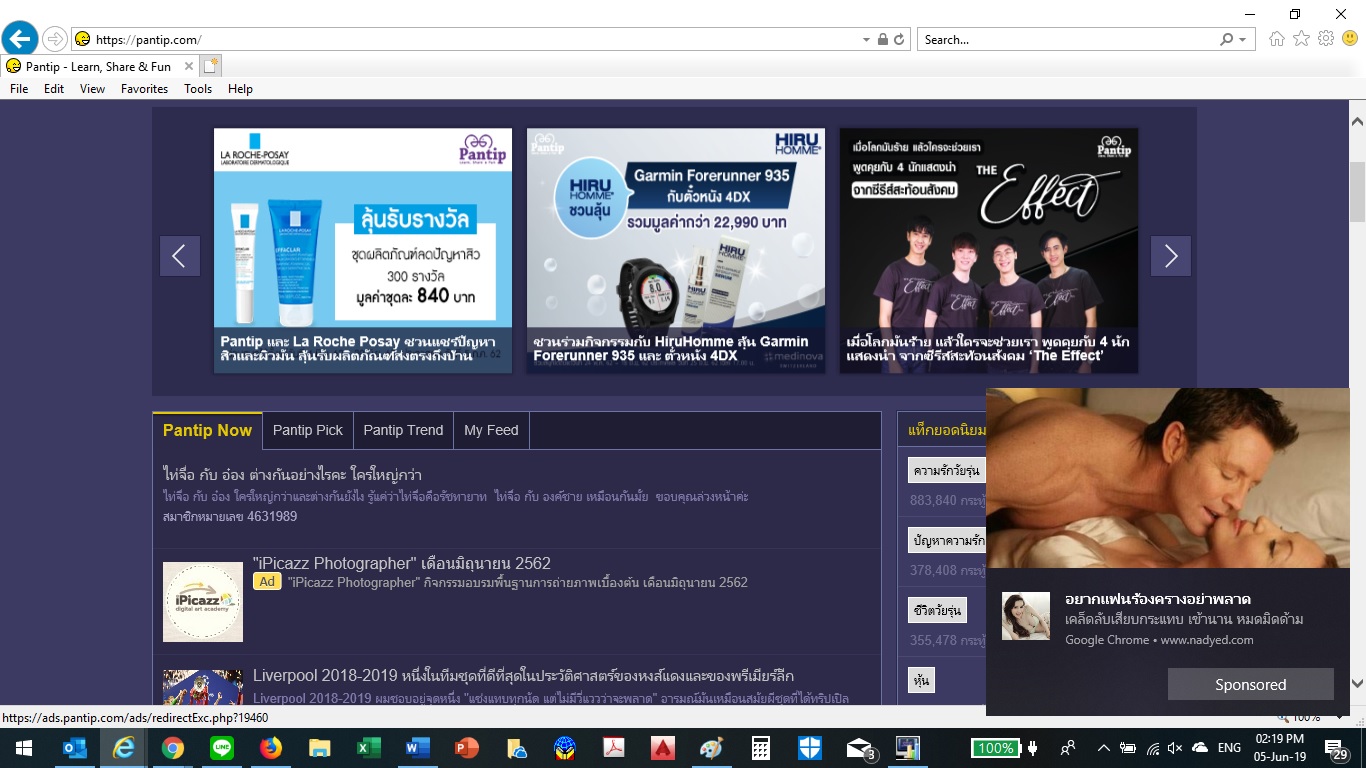The width and height of the screenshot is (1366, 768).
Task: Open the File menu
Action: (x=19, y=89)
